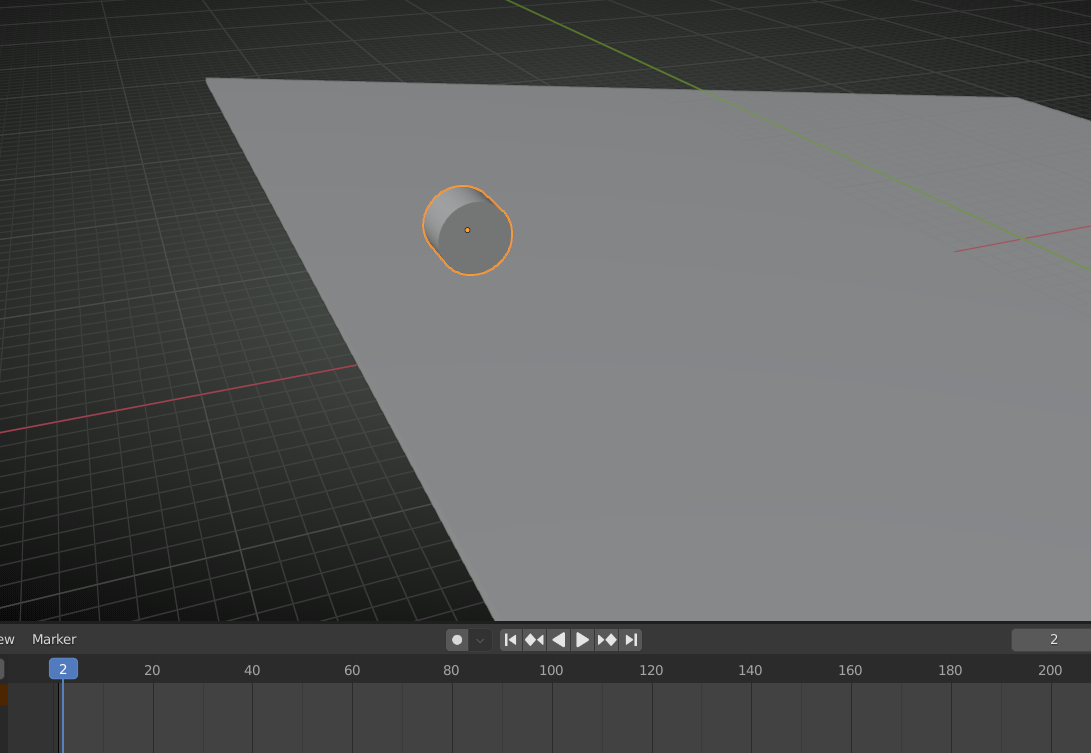
Task: Play animation in reverse
Action: [558, 640]
